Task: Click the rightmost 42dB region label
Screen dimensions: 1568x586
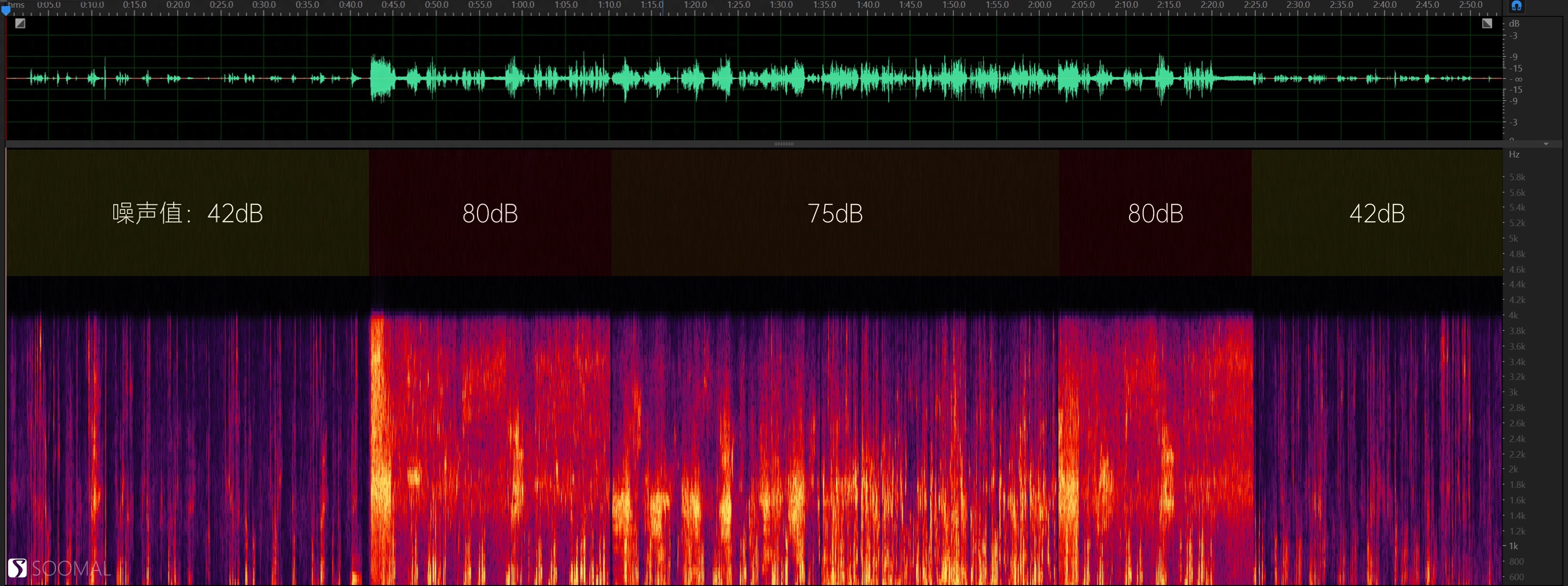Action: click(x=1376, y=213)
